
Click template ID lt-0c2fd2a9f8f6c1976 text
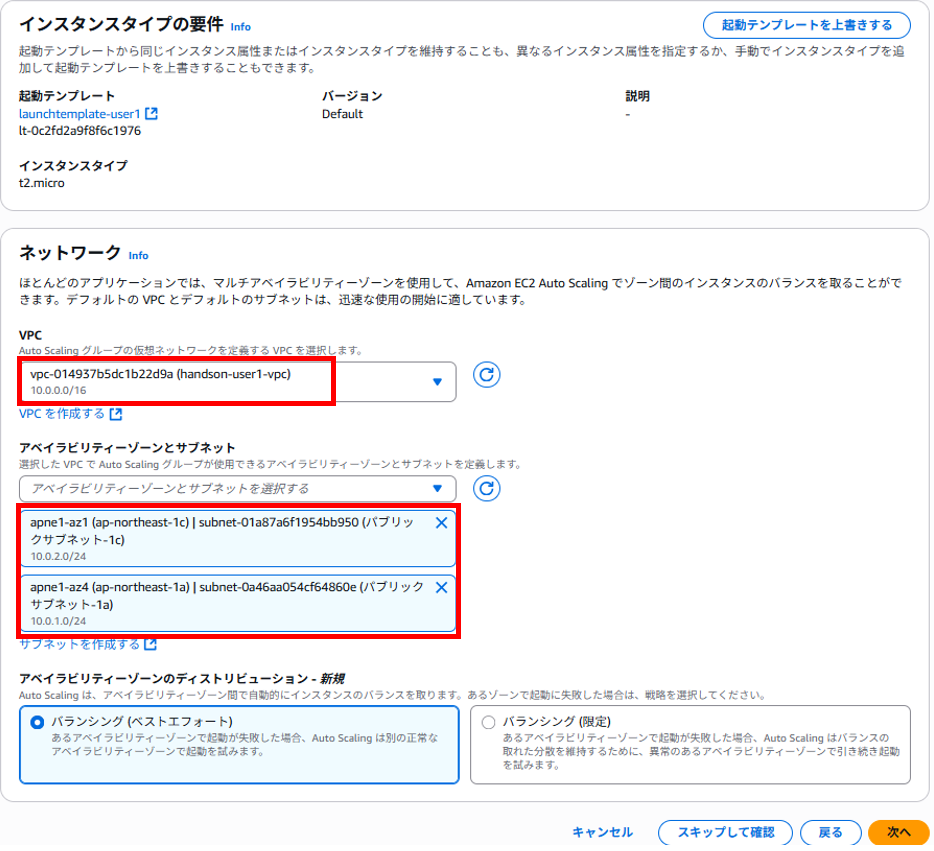[x=80, y=131]
